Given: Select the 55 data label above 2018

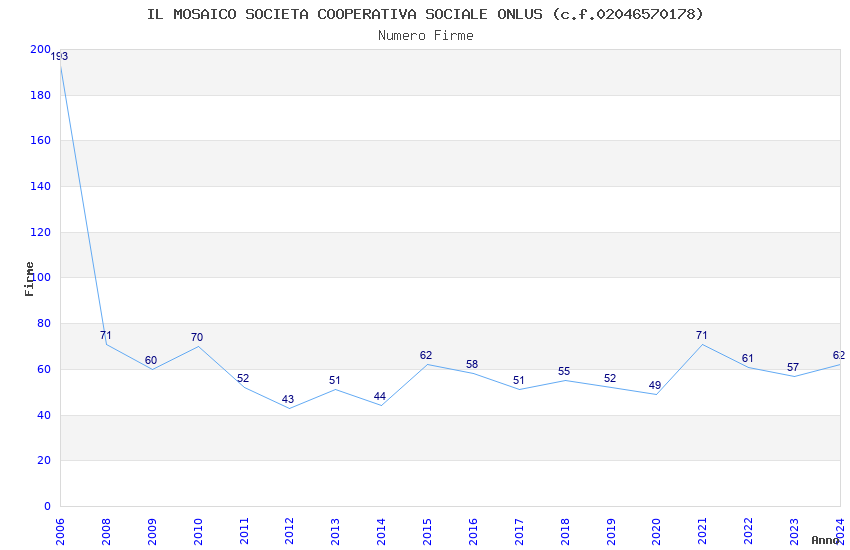Looking at the screenshot, I should (564, 372).
